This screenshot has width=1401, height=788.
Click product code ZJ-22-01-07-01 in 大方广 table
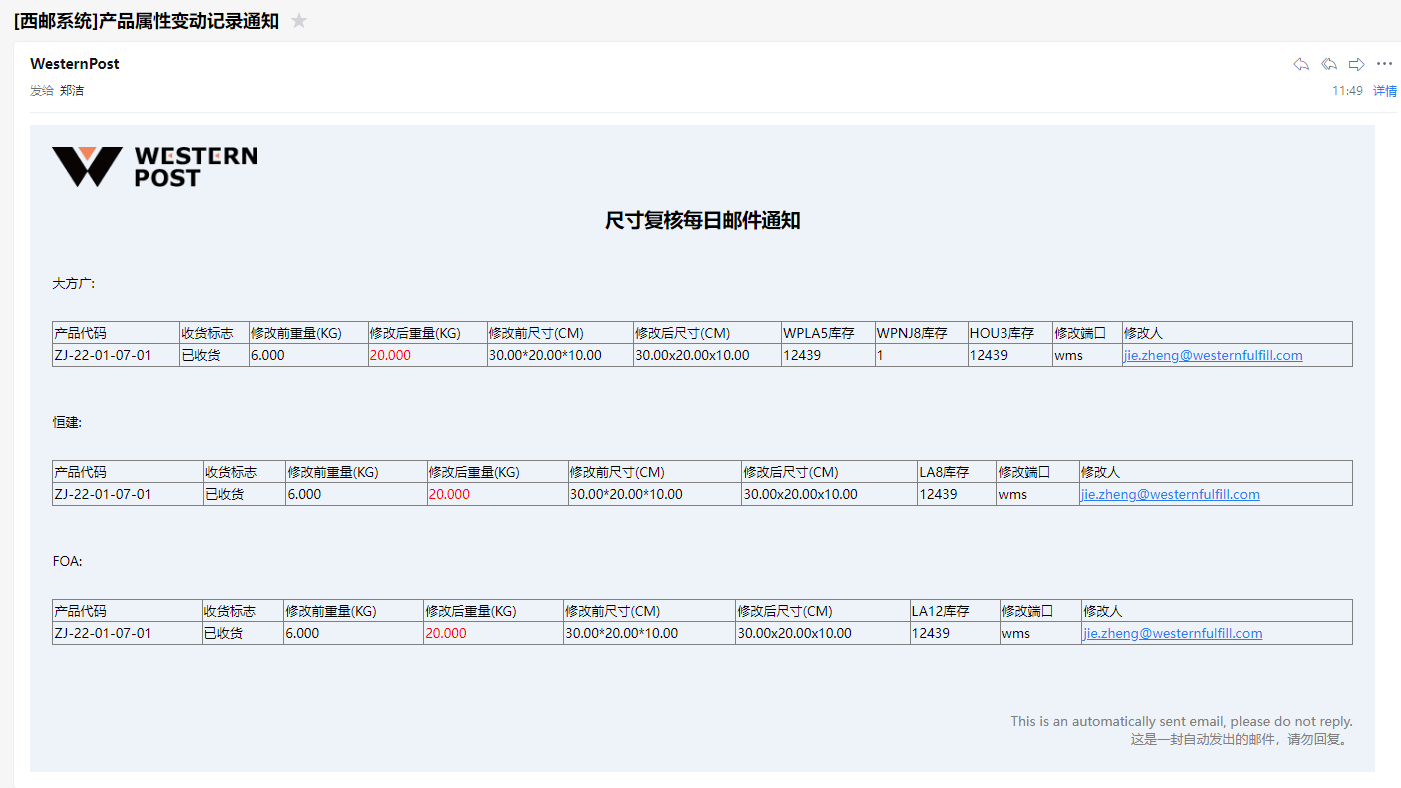coord(103,355)
